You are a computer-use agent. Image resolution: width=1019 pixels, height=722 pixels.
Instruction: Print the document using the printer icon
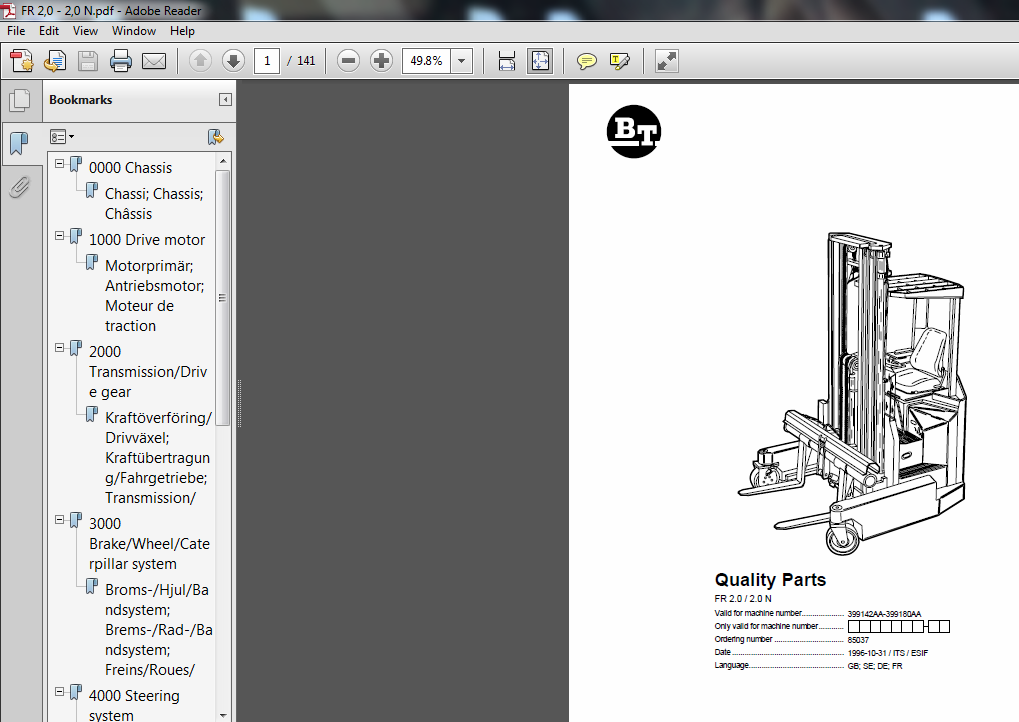[x=121, y=61]
